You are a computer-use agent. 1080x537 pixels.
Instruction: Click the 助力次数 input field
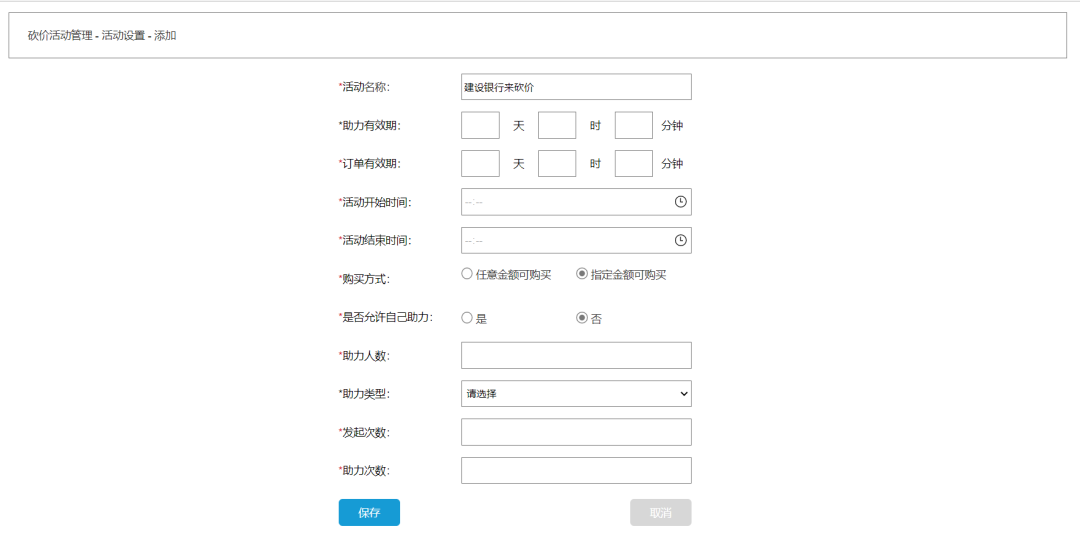pyautogui.click(x=576, y=470)
